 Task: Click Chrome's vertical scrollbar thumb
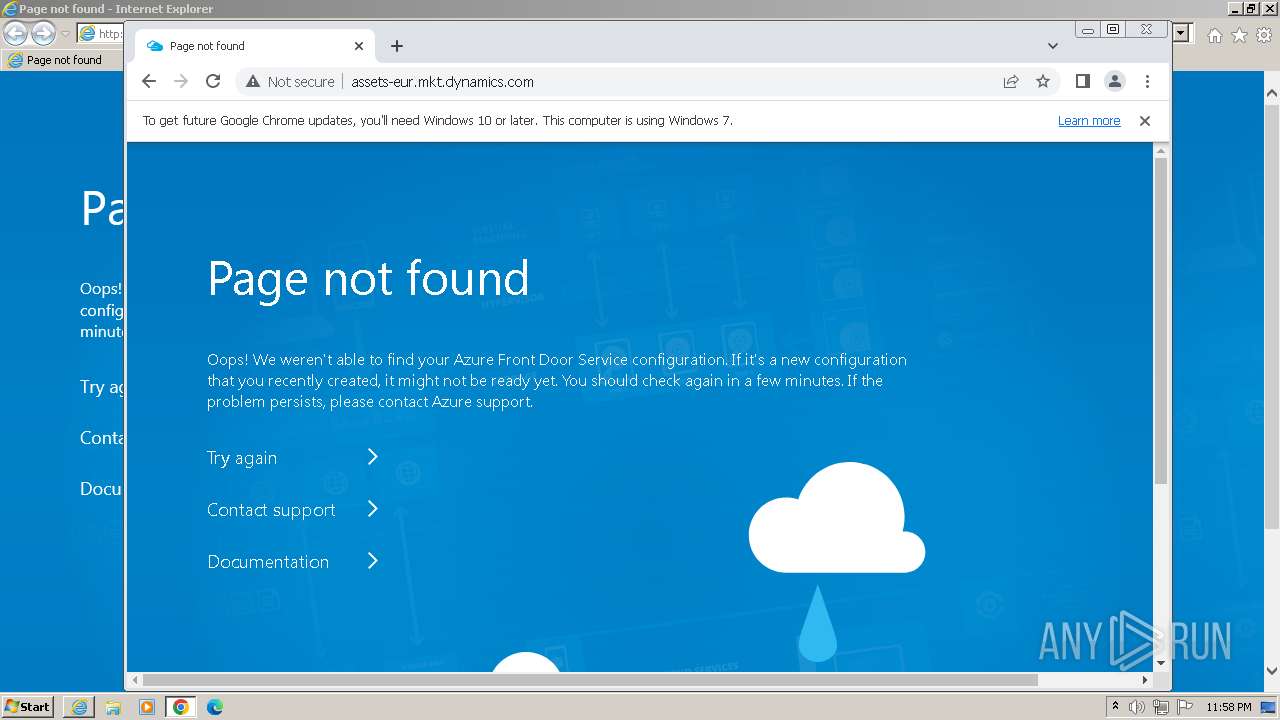pos(1161,320)
